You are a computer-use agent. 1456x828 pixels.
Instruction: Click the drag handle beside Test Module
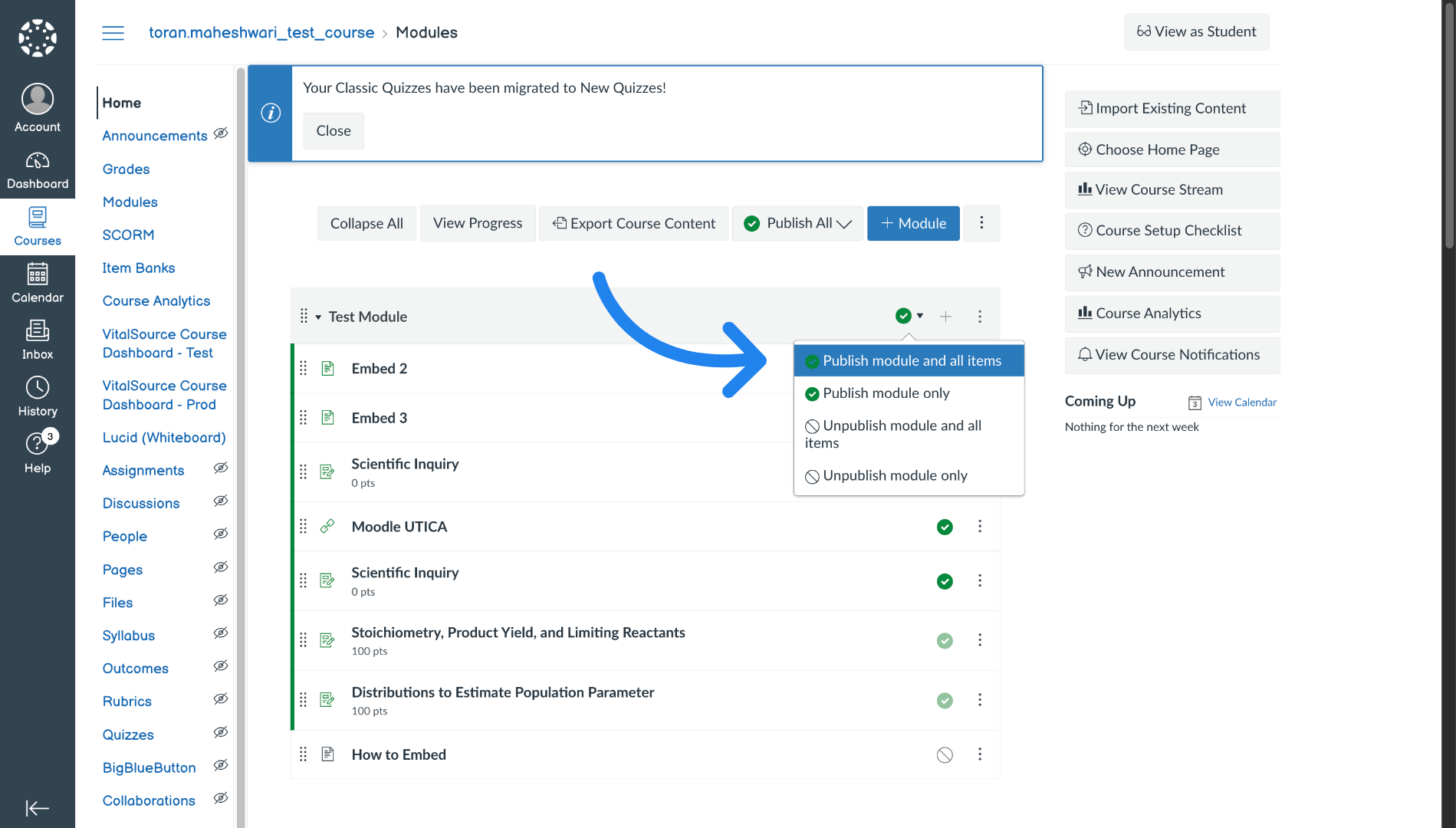point(304,316)
